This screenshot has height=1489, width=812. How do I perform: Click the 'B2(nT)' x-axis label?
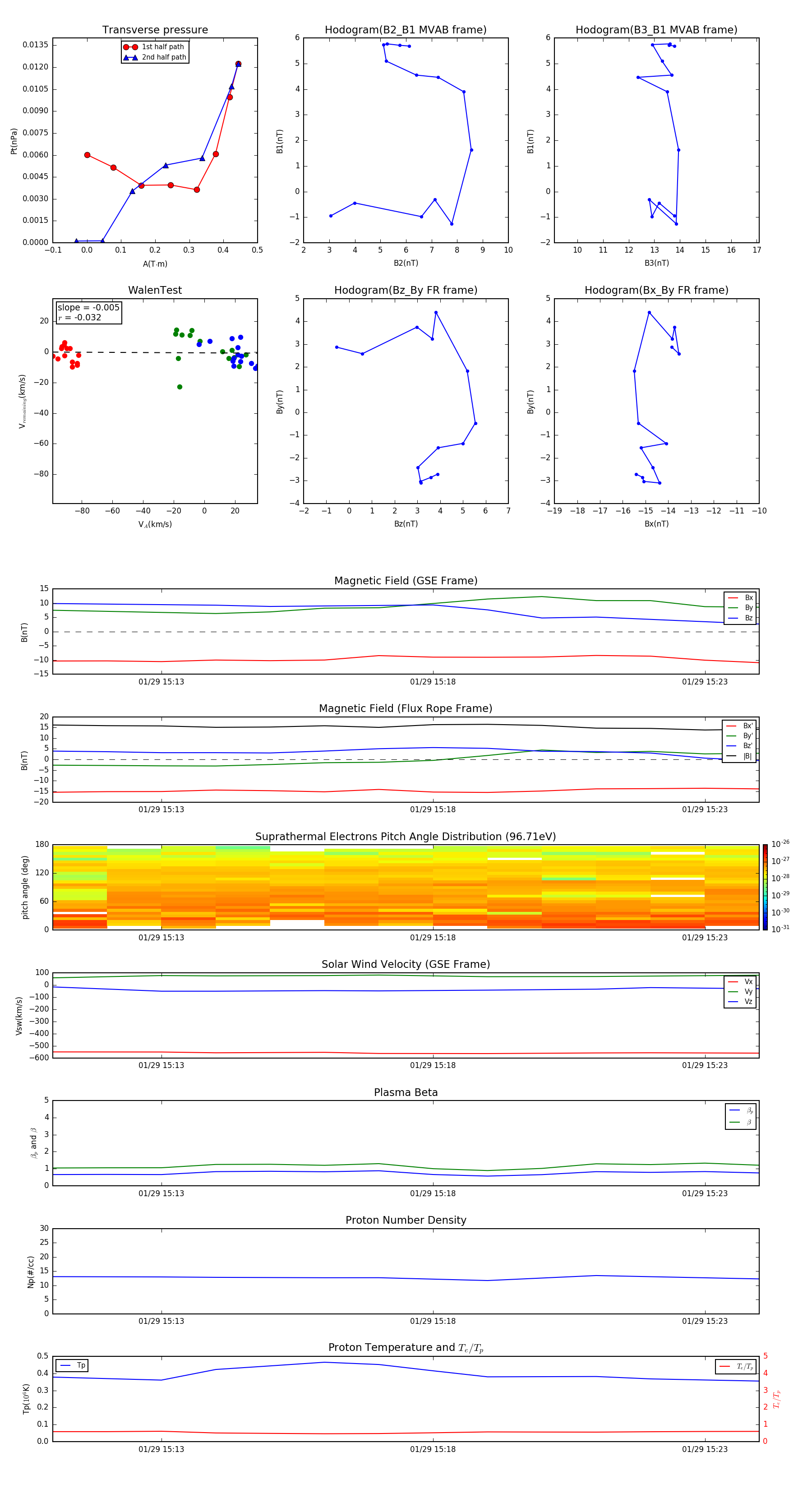(x=406, y=264)
